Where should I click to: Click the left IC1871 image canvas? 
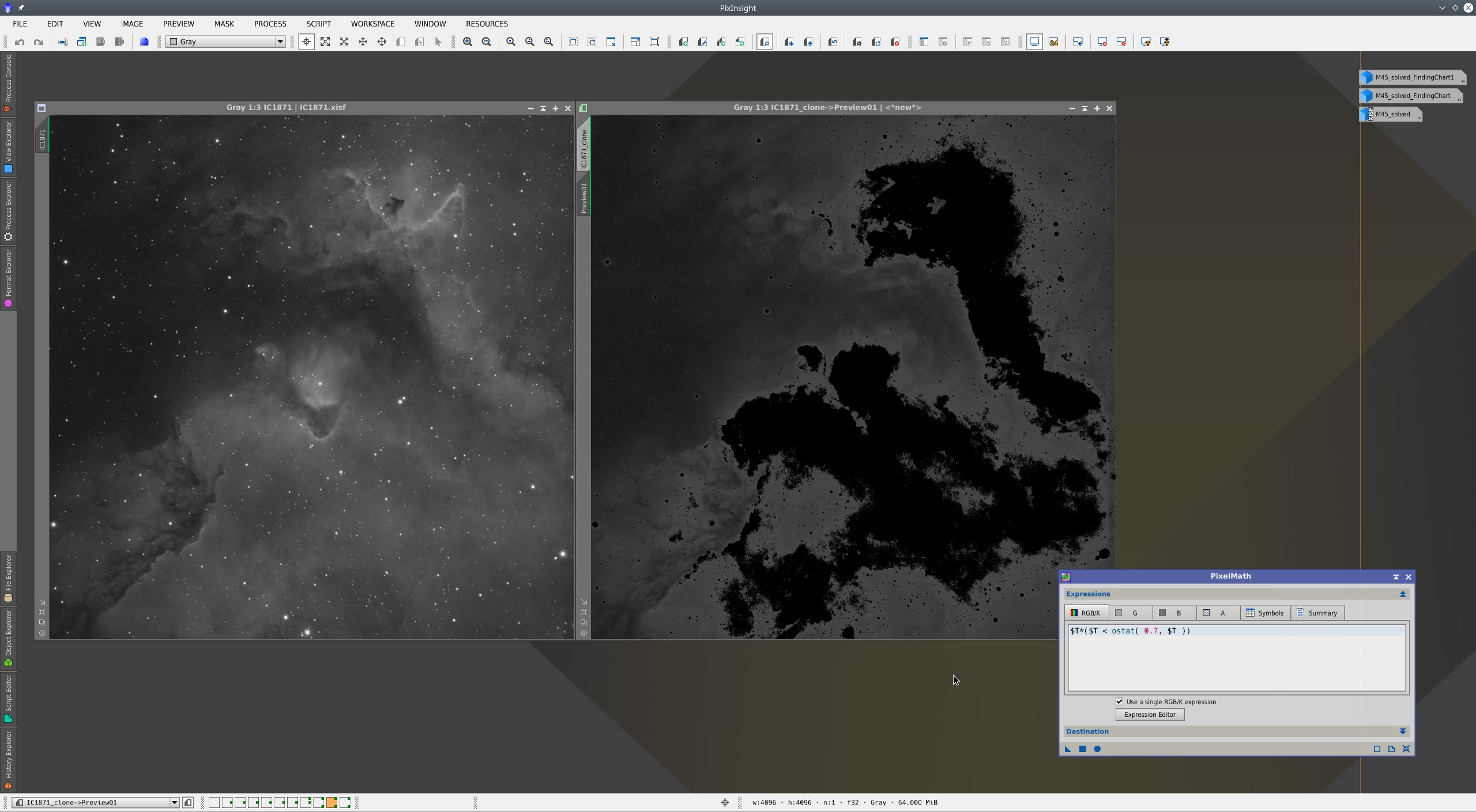click(x=311, y=377)
